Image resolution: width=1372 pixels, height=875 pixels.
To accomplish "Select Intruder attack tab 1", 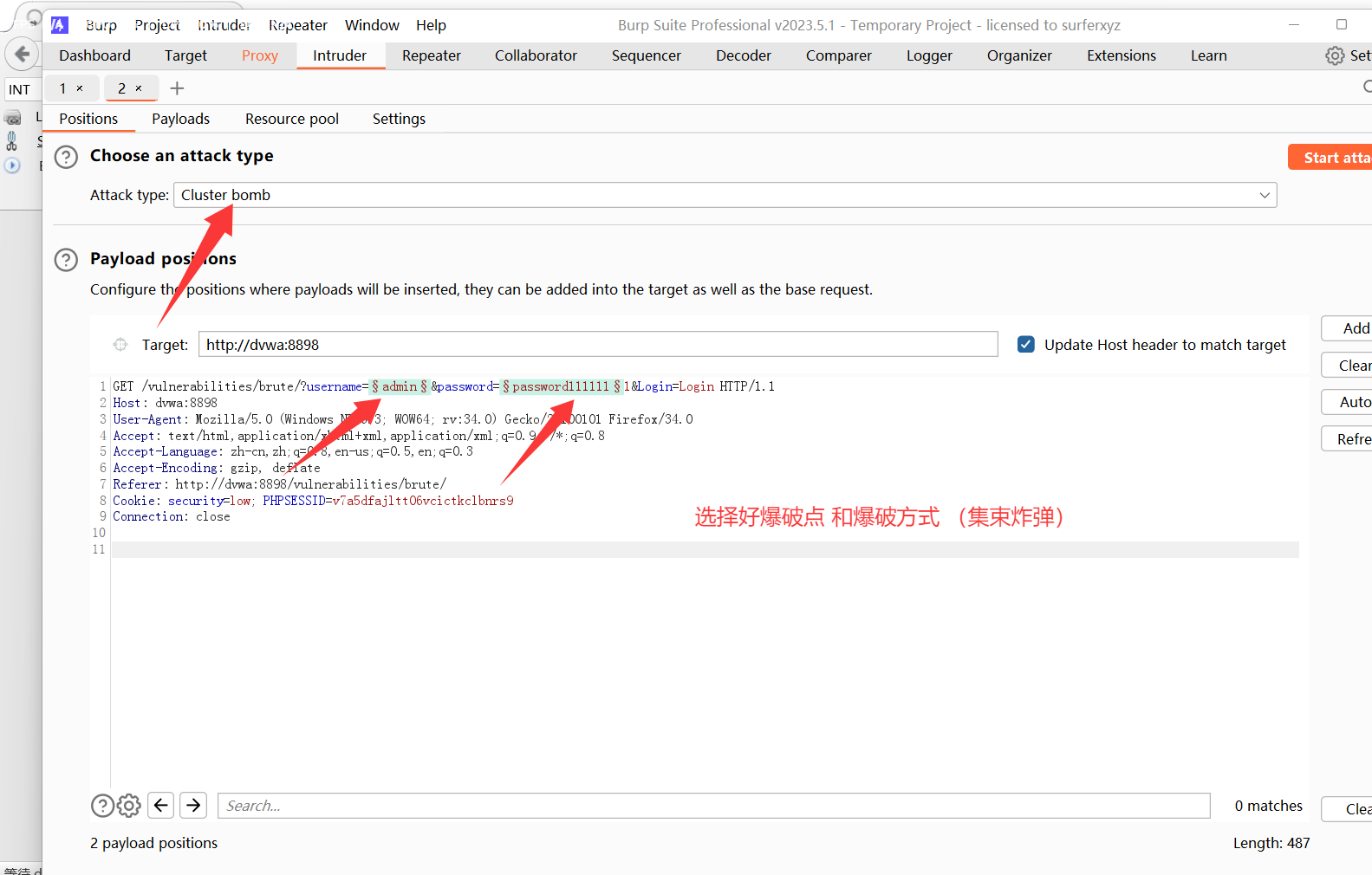I will [x=63, y=88].
